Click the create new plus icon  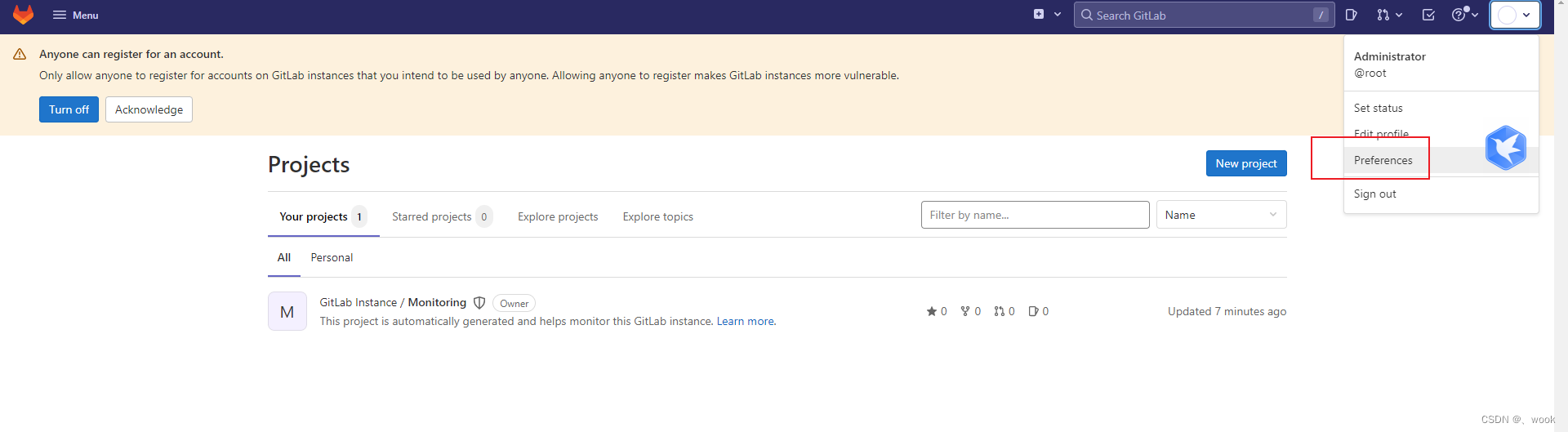tap(1039, 14)
